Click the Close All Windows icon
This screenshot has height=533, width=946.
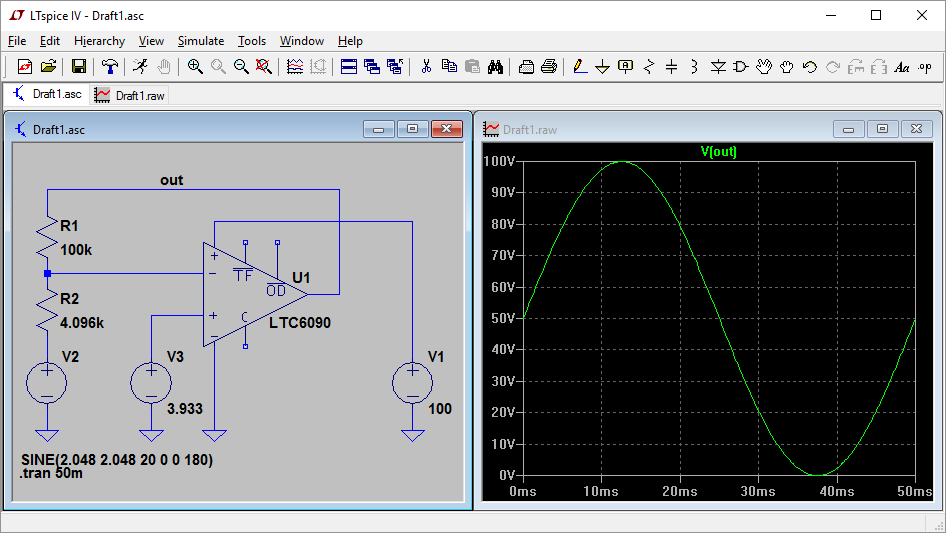click(x=395, y=66)
